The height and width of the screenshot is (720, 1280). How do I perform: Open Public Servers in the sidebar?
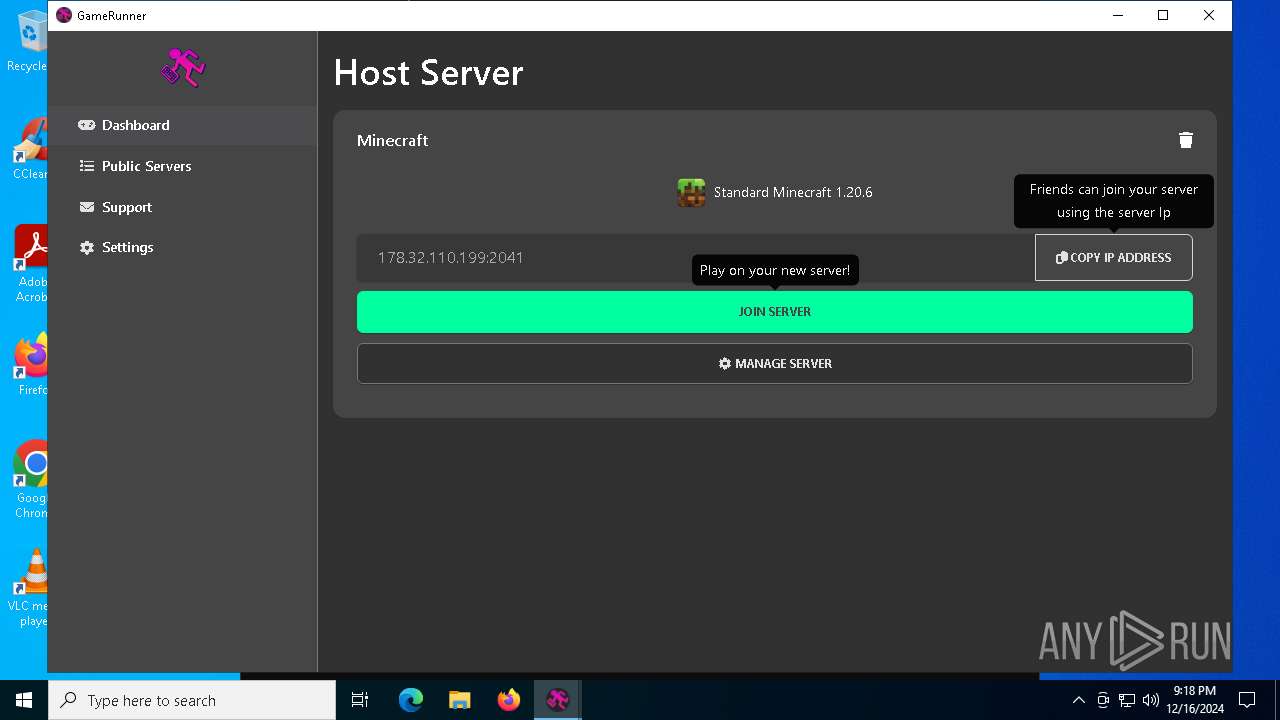182,166
